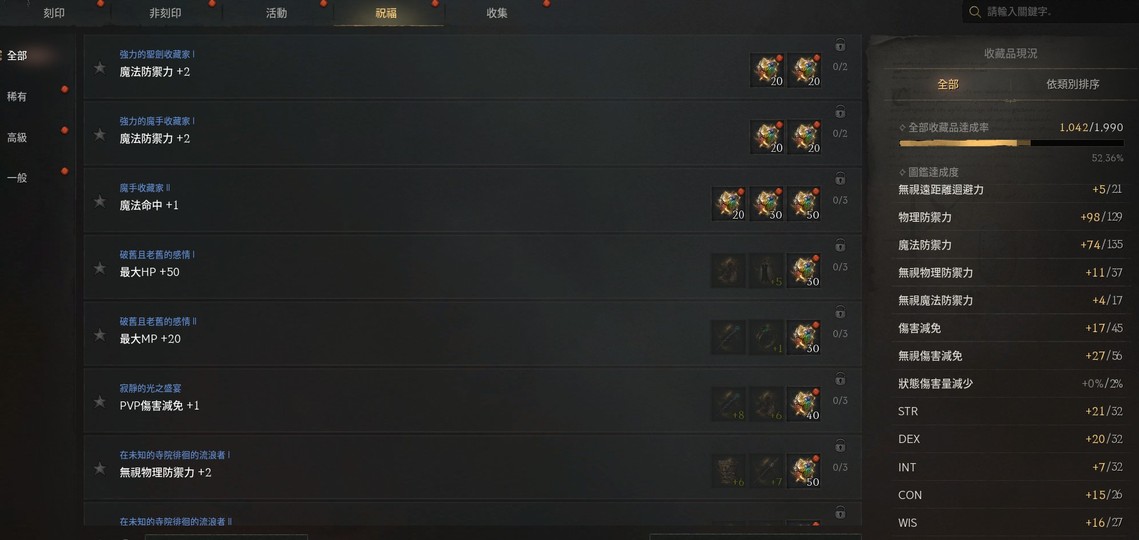Switch to the 刻印 tab
Image resolution: width=1139 pixels, height=540 pixels.
coord(54,13)
